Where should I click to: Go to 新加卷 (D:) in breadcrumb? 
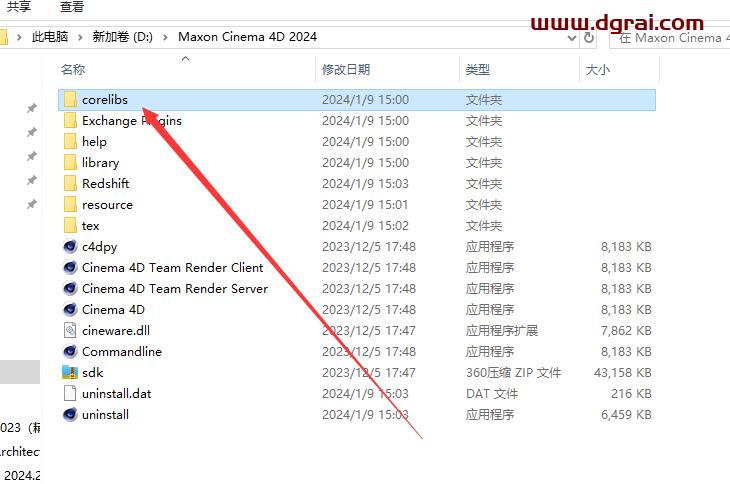122,37
